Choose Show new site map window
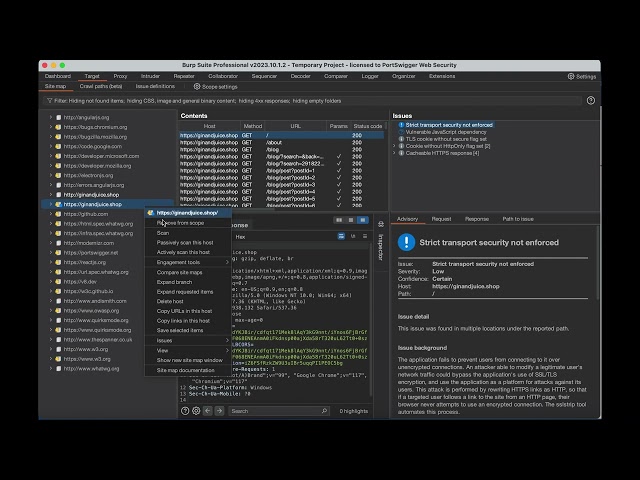Screen dimensions: 640x480 coord(188,360)
